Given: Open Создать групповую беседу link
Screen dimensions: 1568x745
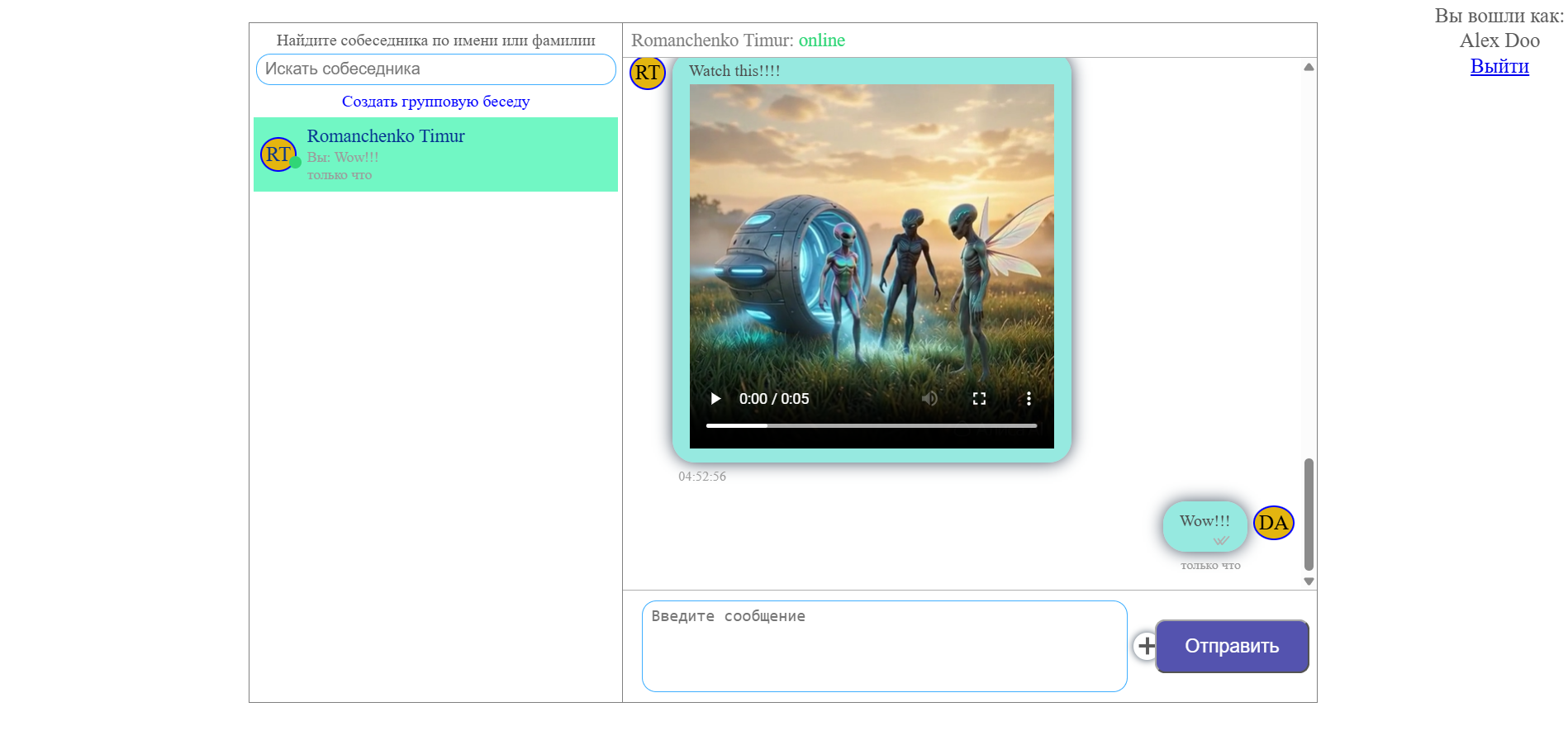Looking at the screenshot, I should point(435,102).
